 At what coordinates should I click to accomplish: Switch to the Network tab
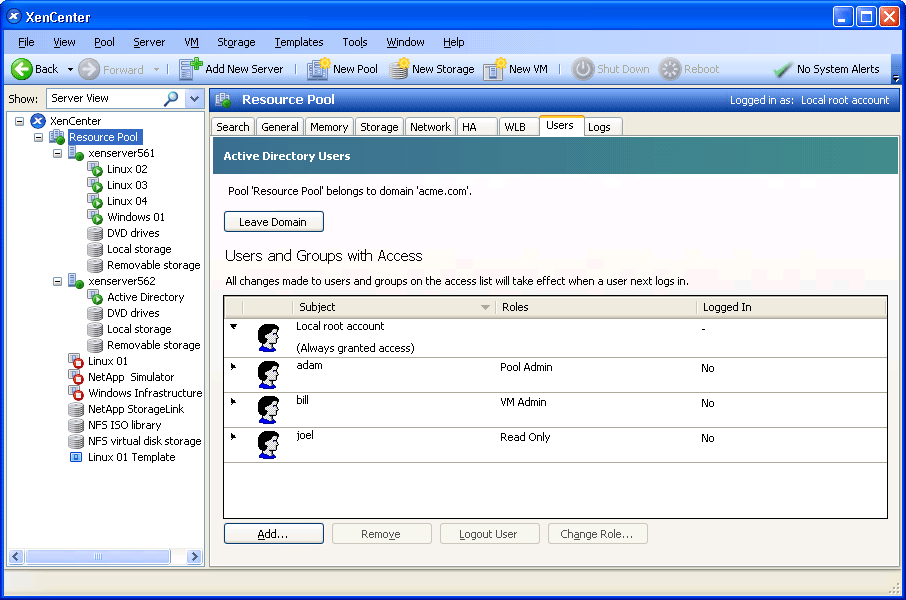[x=430, y=127]
